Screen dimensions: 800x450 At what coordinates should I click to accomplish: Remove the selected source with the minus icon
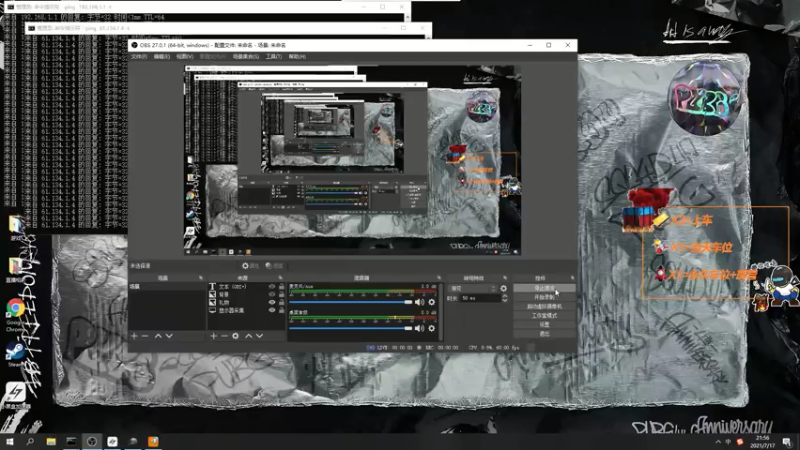tap(224, 336)
